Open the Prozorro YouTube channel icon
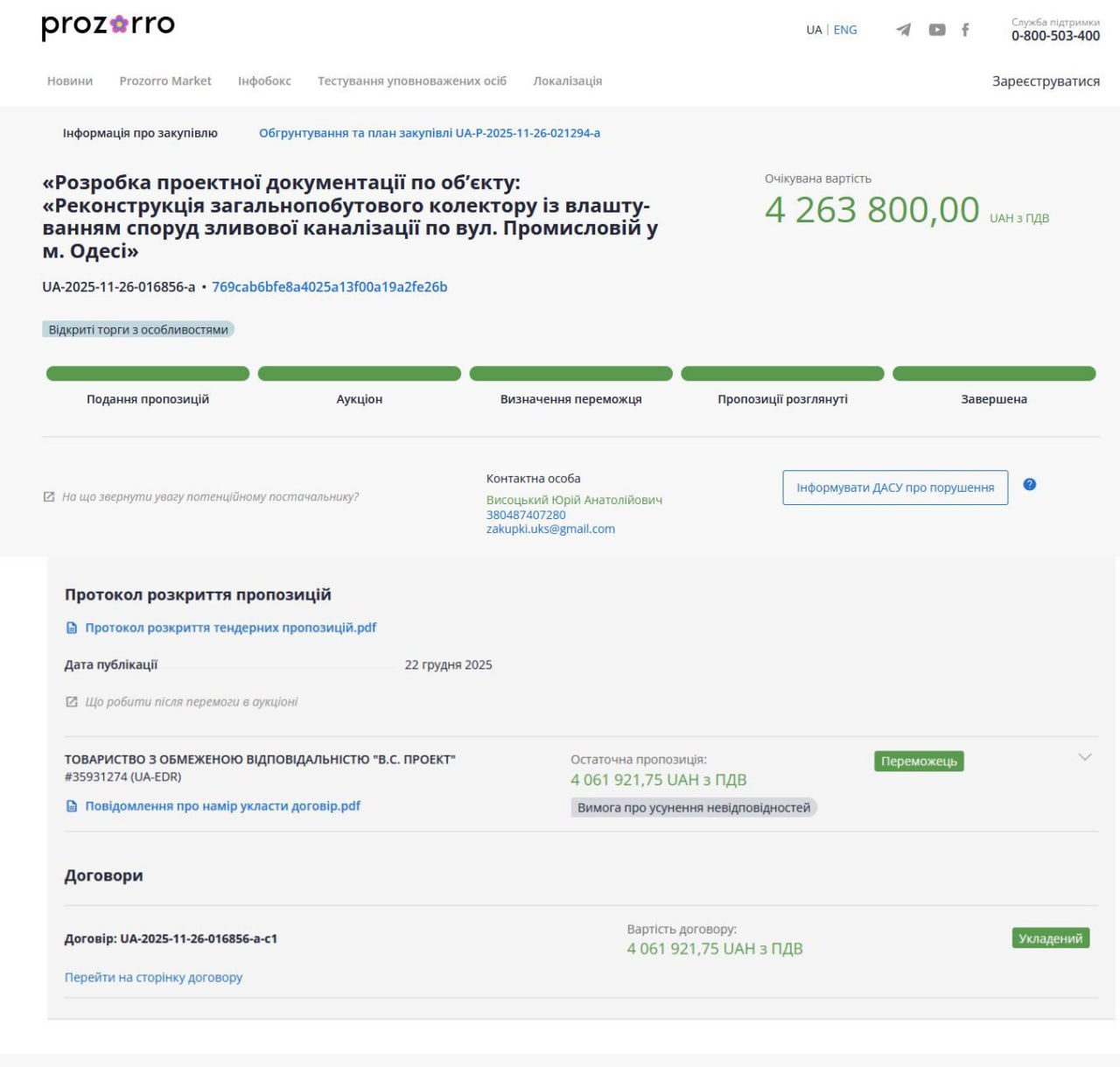 (x=937, y=30)
